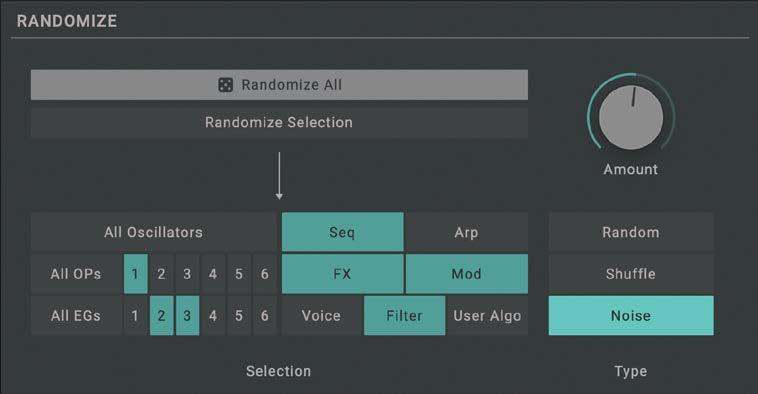Deselect envelope 2 in EGs row
Image resolution: width=758 pixels, height=394 pixels.
[x=161, y=316]
